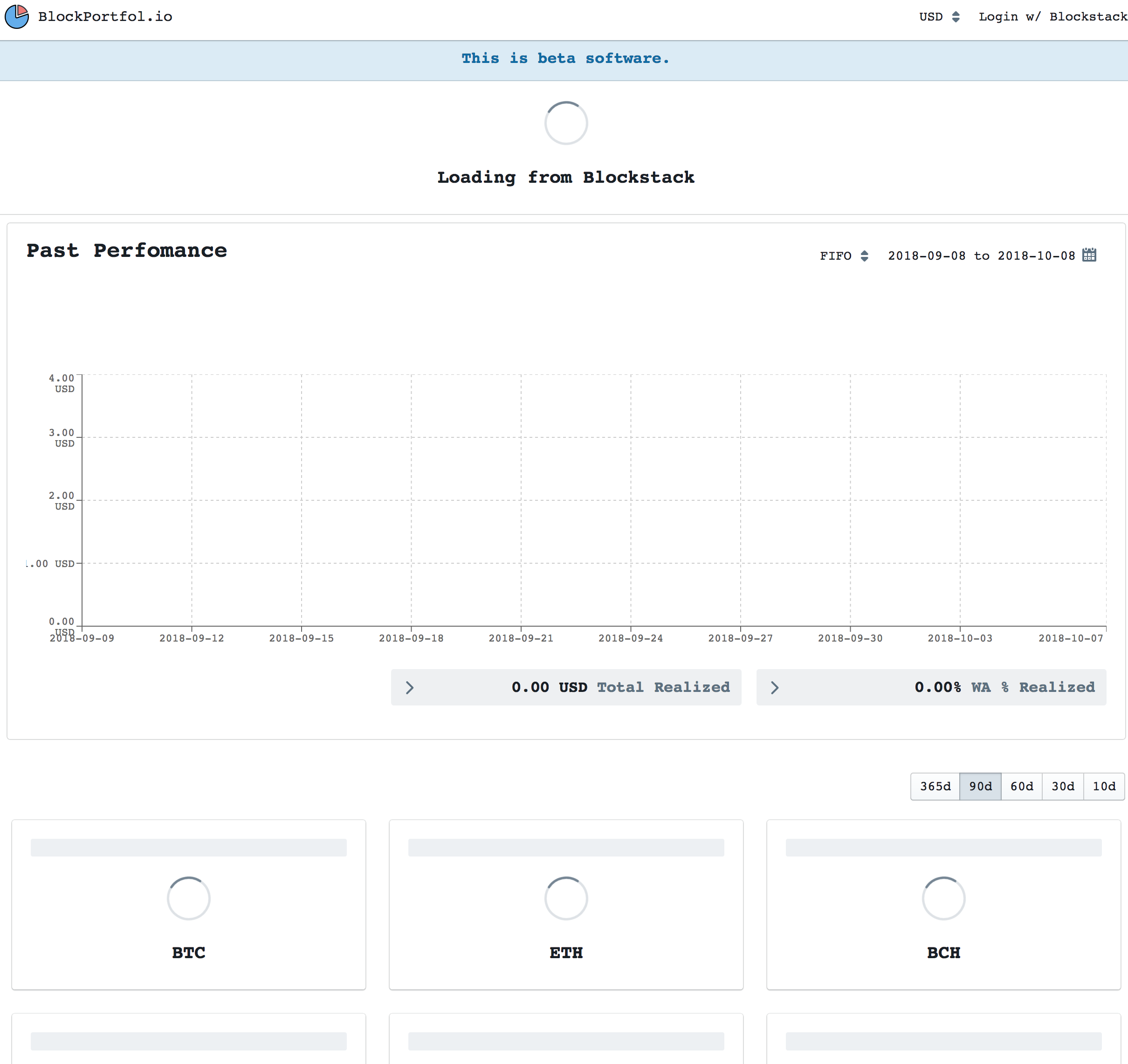Expand the WA % Realized chevron
The image size is (1128, 1064).
pyautogui.click(x=775, y=687)
